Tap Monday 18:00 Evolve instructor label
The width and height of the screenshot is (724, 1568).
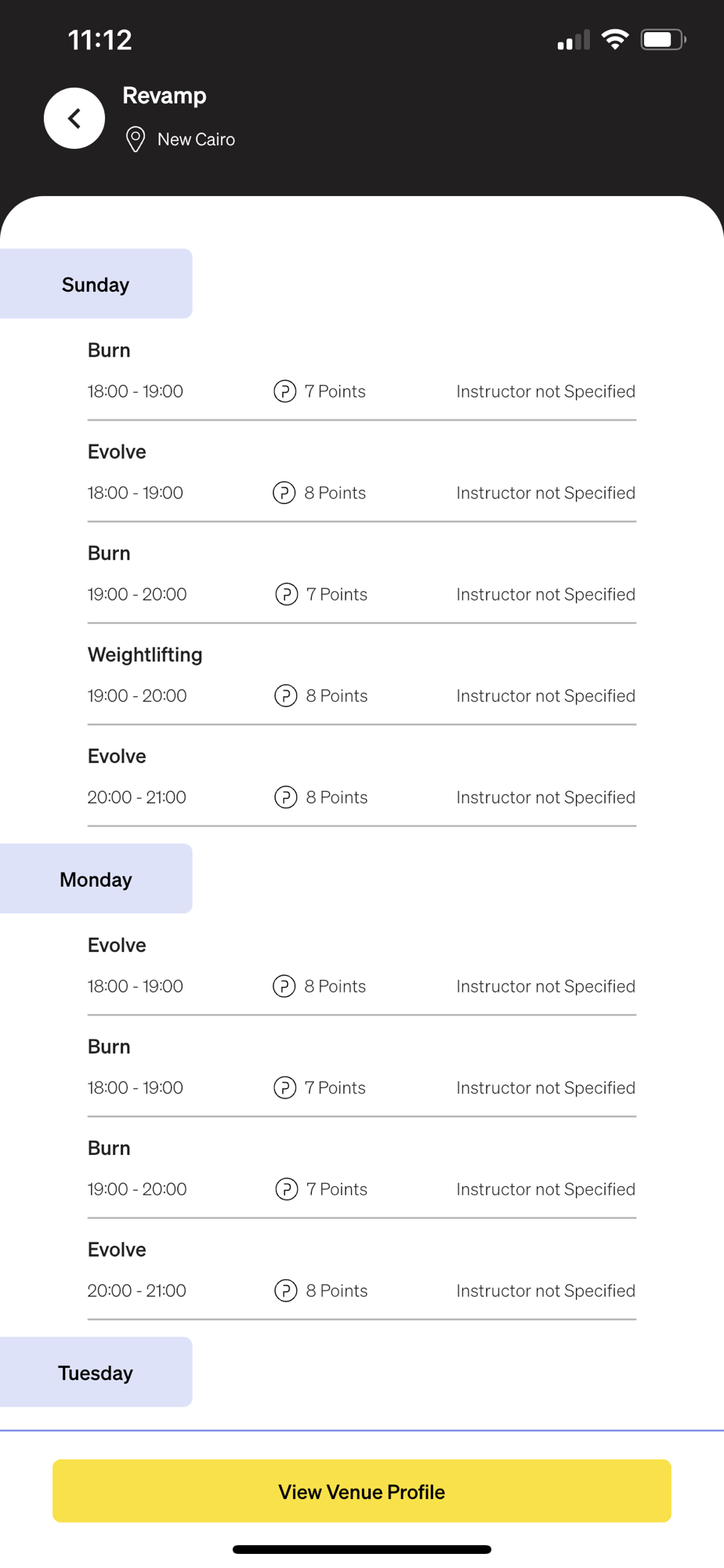pyautogui.click(x=545, y=986)
